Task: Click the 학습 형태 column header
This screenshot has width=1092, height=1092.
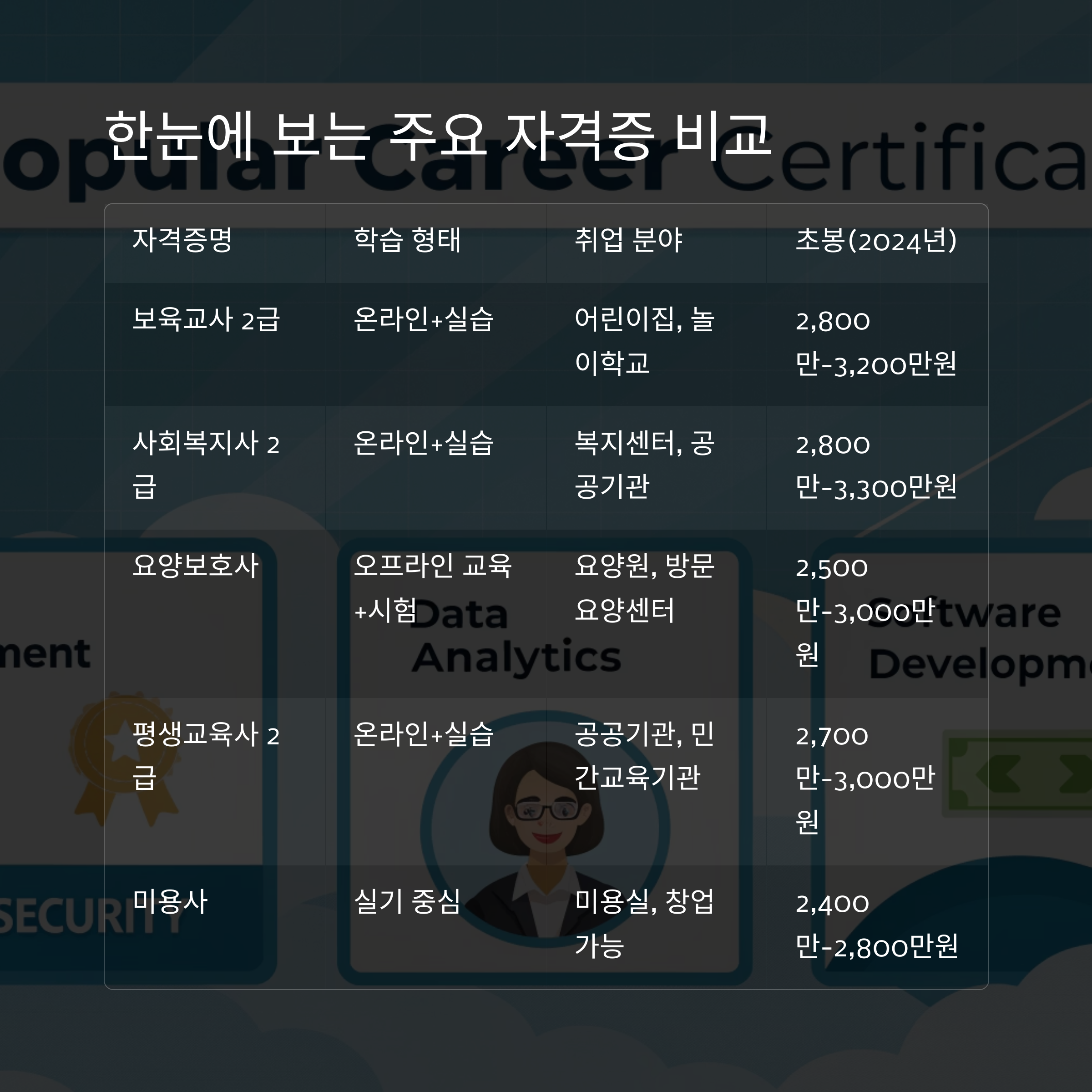Action: point(407,240)
